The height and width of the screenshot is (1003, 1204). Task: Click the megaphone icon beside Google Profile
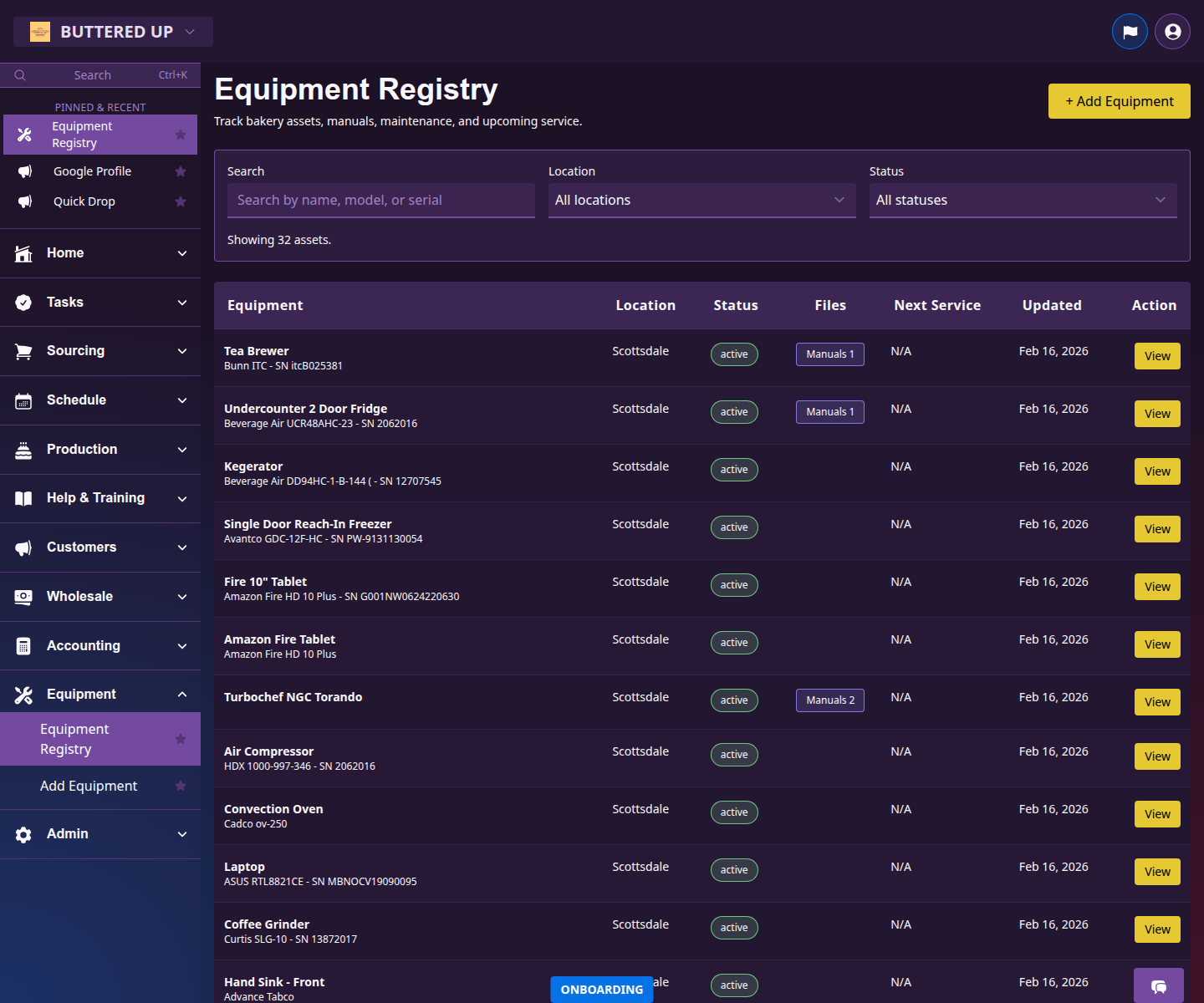point(24,171)
